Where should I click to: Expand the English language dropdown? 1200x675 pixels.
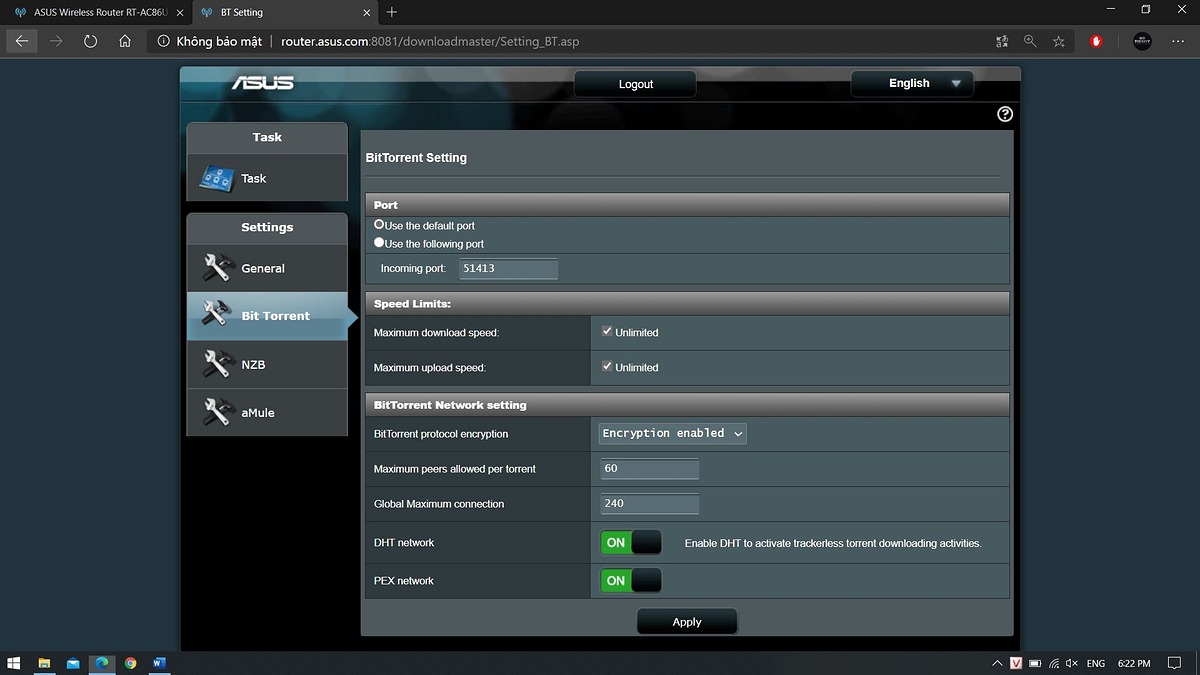(911, 84)
